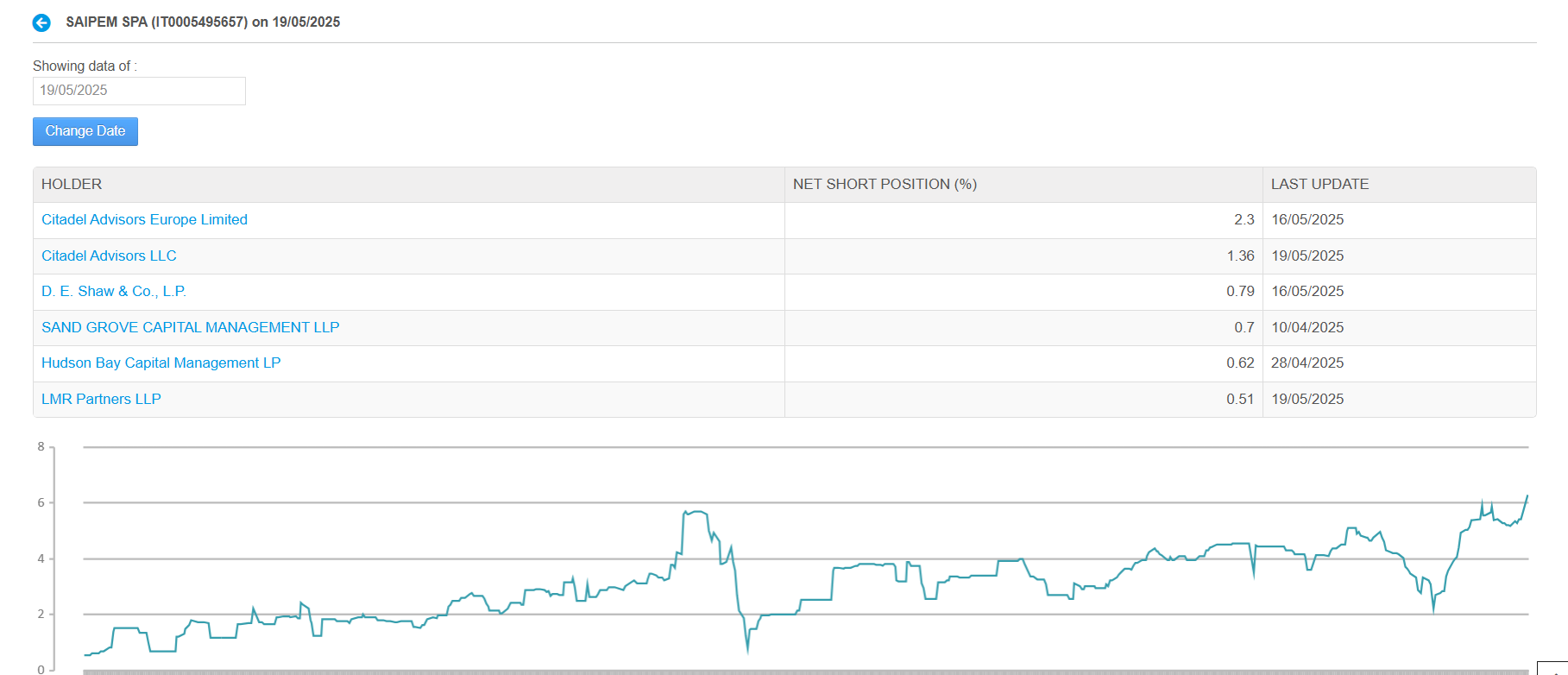Click the 10/04/2025 last update date
1568x675 pixels.
(1307, 328)
